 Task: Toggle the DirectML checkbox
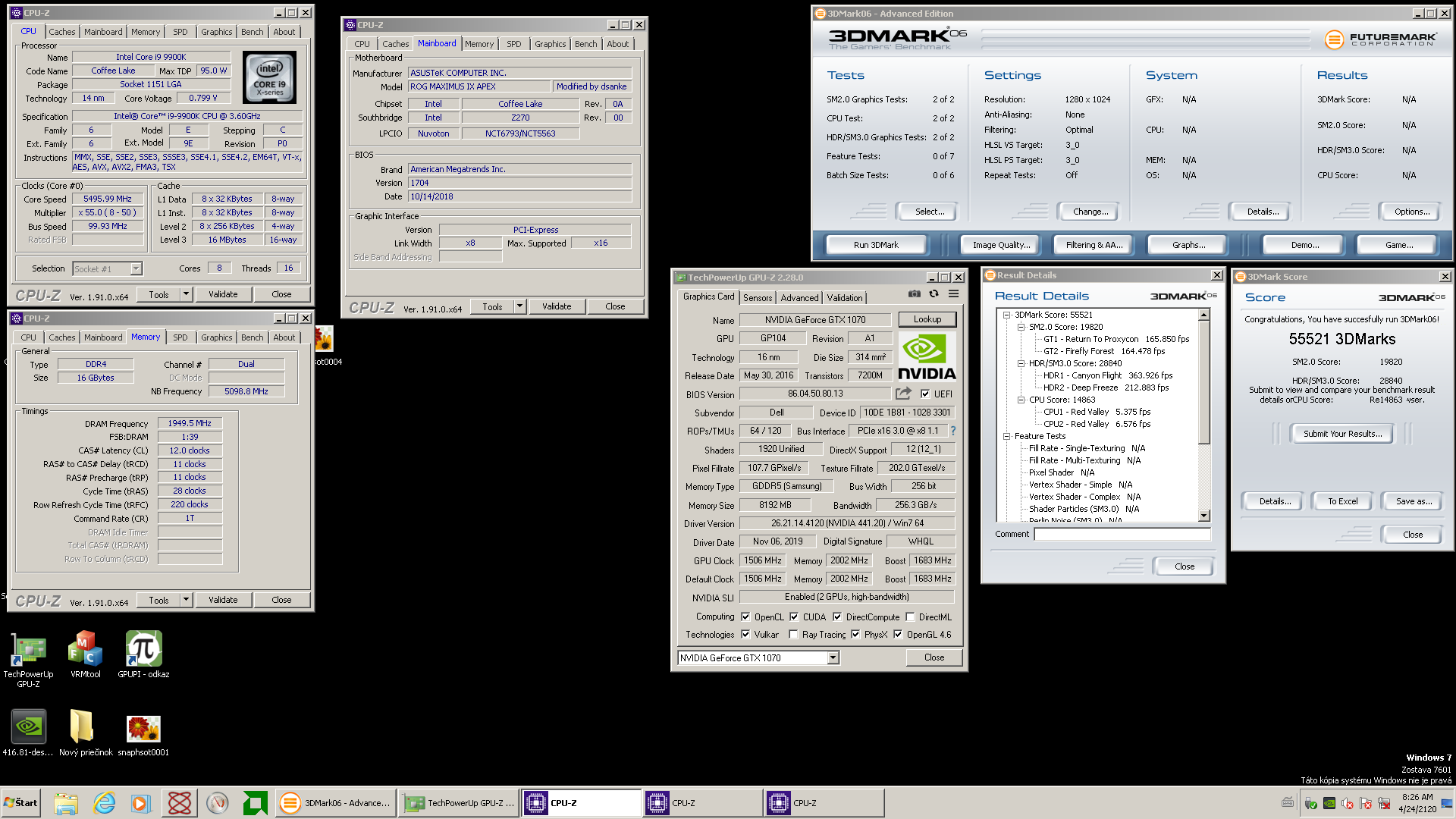[910, 617]
